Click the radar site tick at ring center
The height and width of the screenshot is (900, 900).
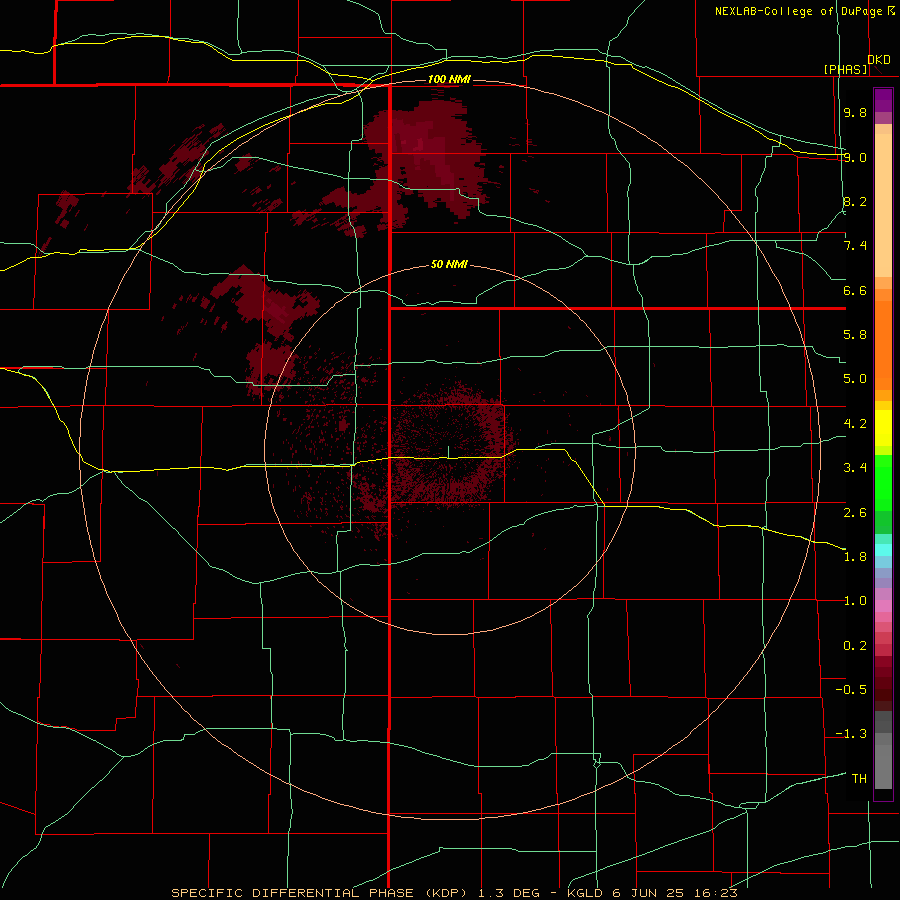449,452
